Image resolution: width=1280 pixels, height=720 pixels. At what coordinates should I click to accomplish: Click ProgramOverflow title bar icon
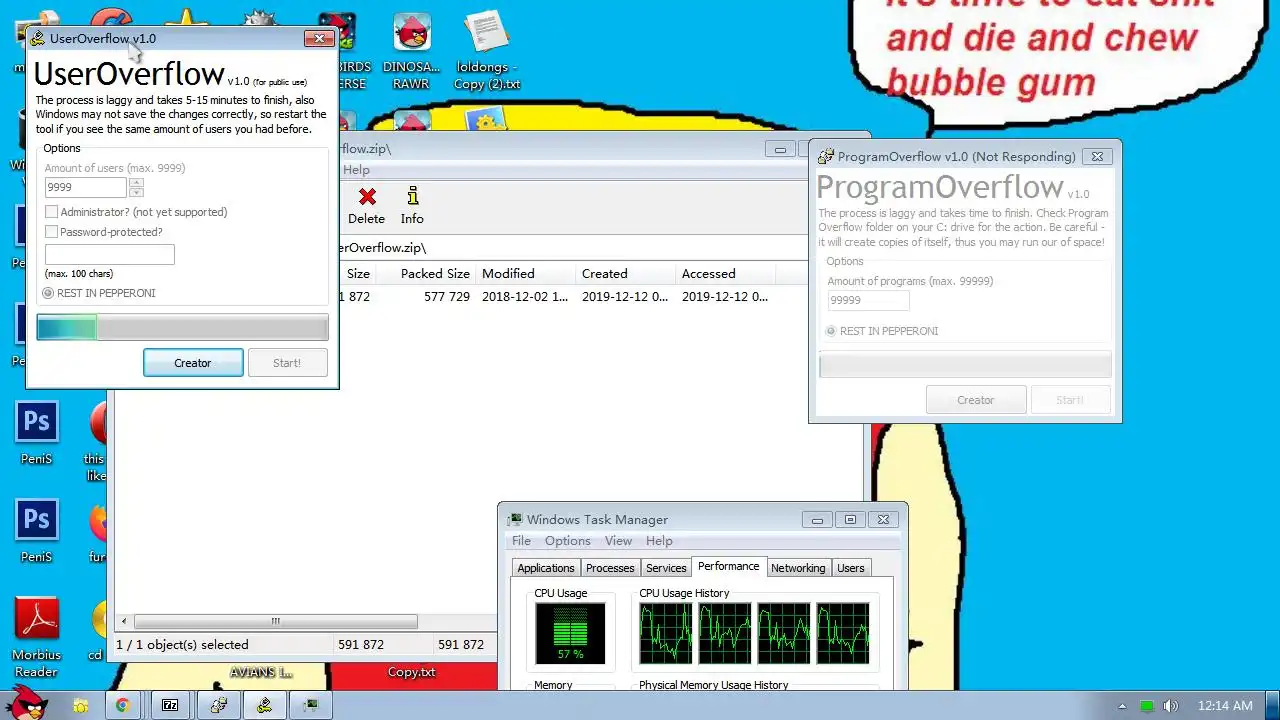click(826, 156)
